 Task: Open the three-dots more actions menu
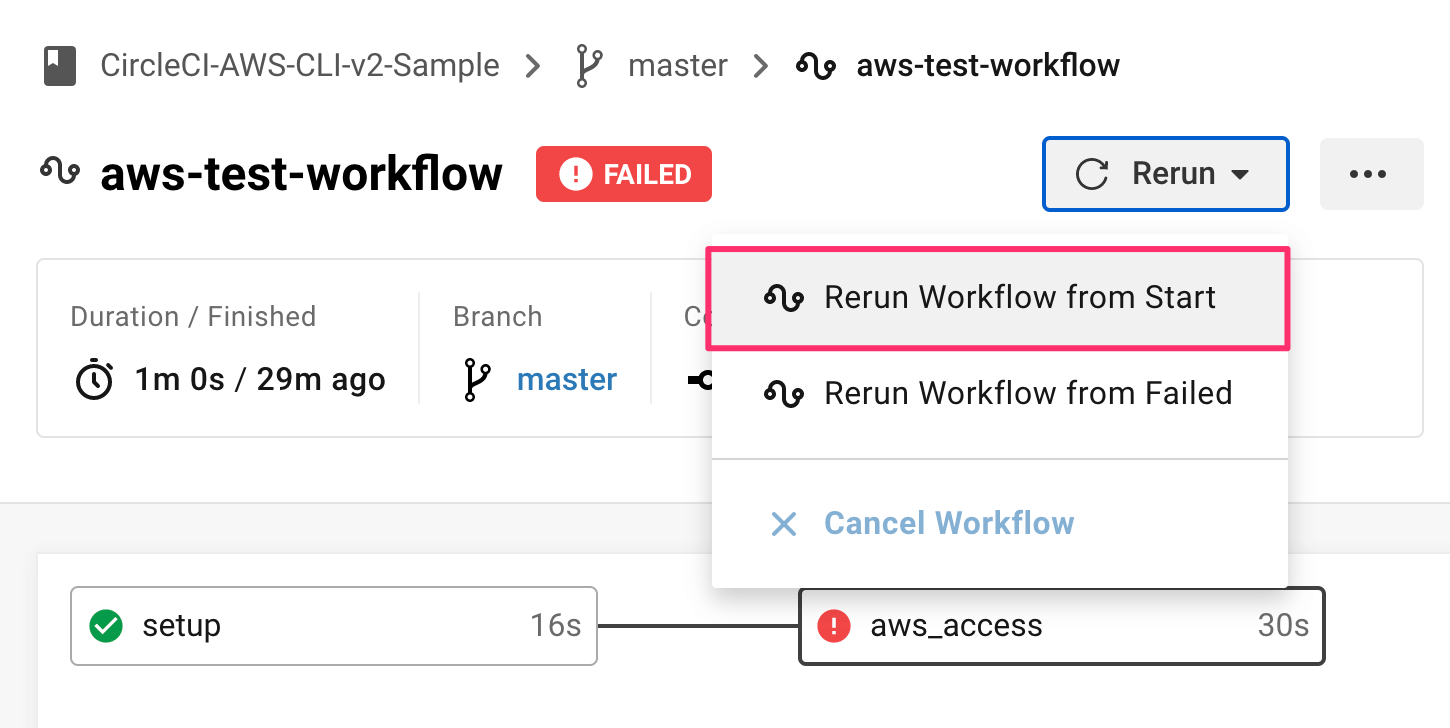coord(1369,174)
